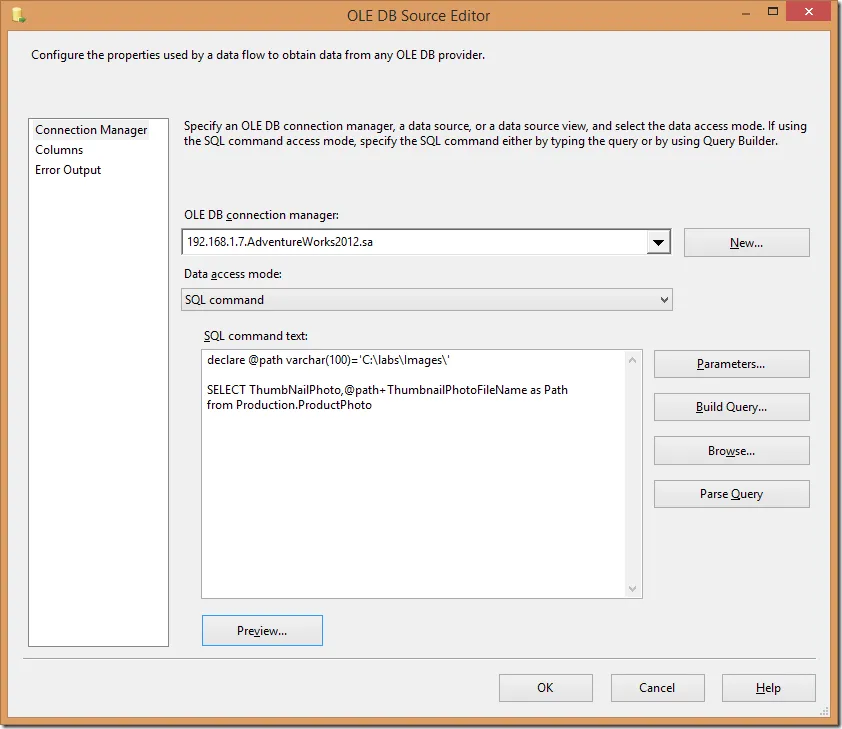This screenshot has height=729, width=842.
Task: Click the 'SELECT ThumbNailPhoto' query line
Action: (x=387, y=390)
